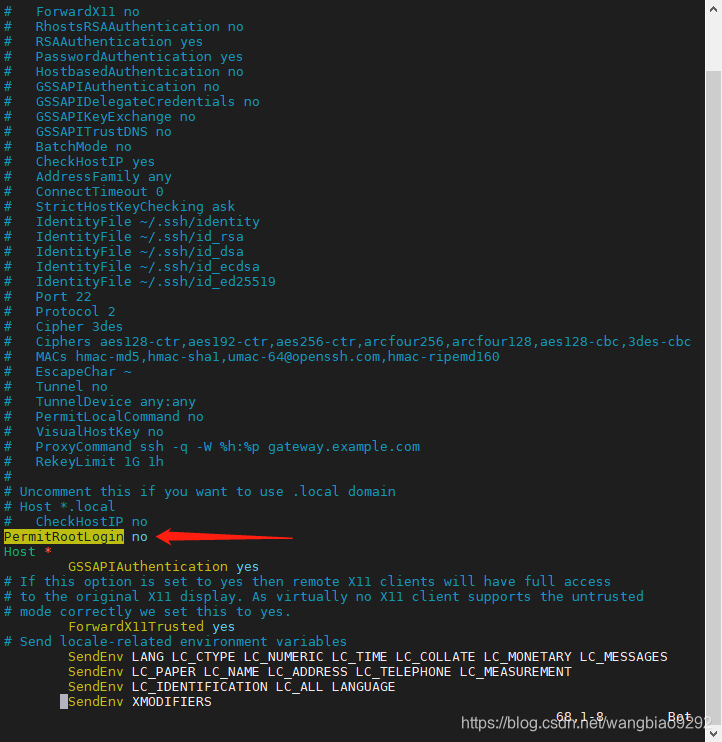Image resolution: width=722 pixels, height=742 pixels.
Task: Click the 'Ciphers aes128-ctr' comment line
Action: pos(348,342)
